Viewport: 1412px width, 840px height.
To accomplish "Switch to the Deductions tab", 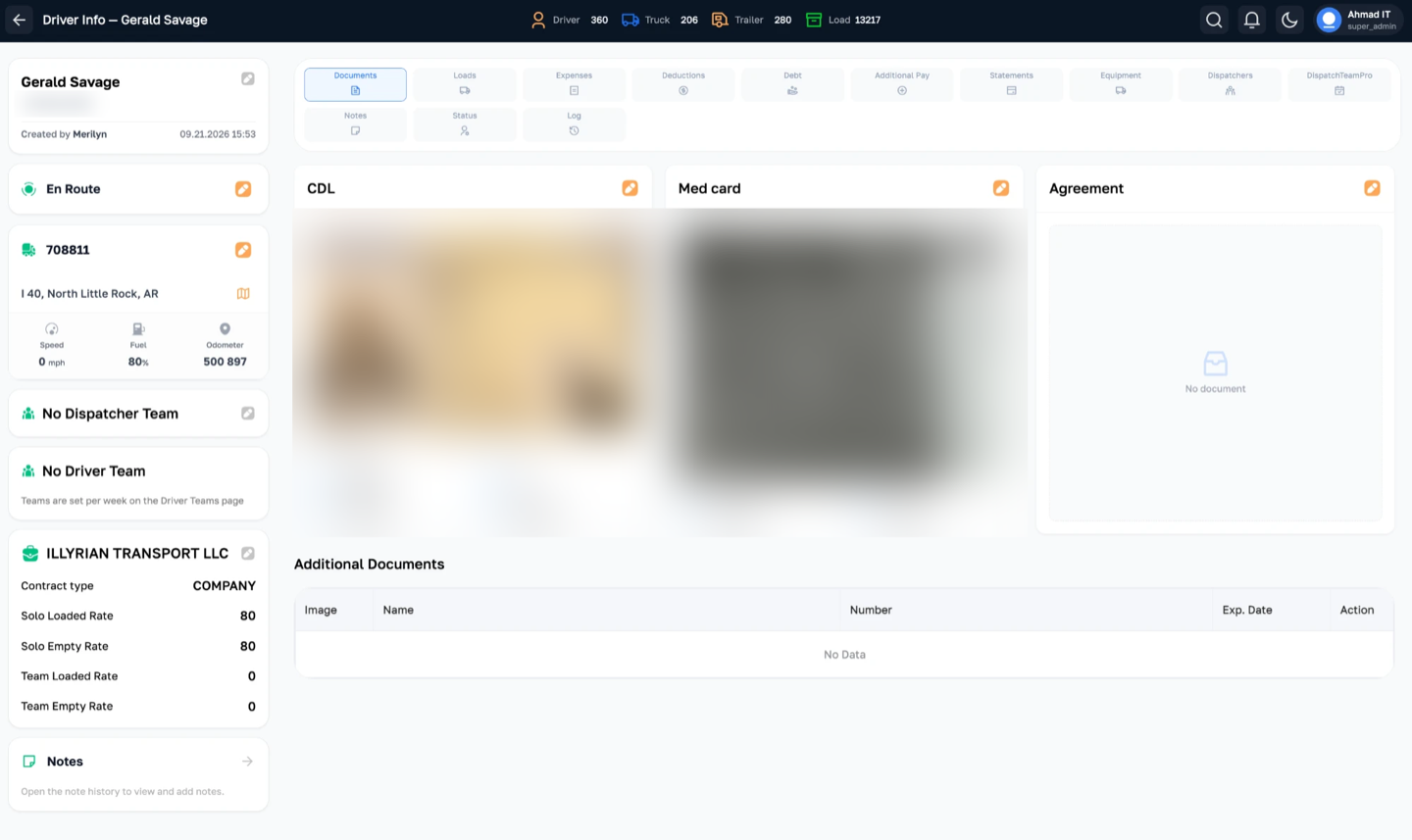I will click(x=683, y=84).
